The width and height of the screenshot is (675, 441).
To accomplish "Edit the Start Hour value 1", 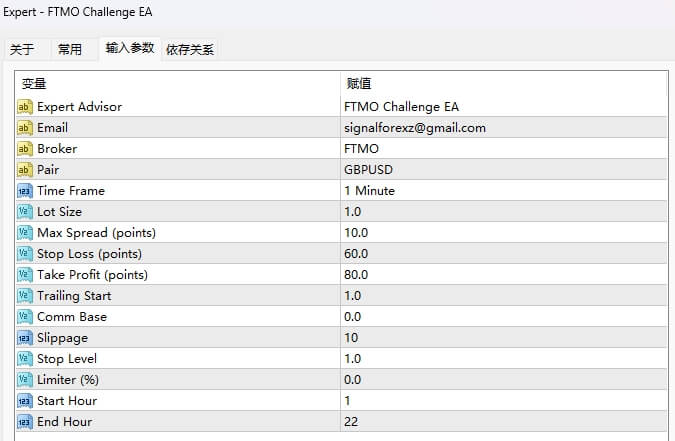I will (x=347, y=401).
